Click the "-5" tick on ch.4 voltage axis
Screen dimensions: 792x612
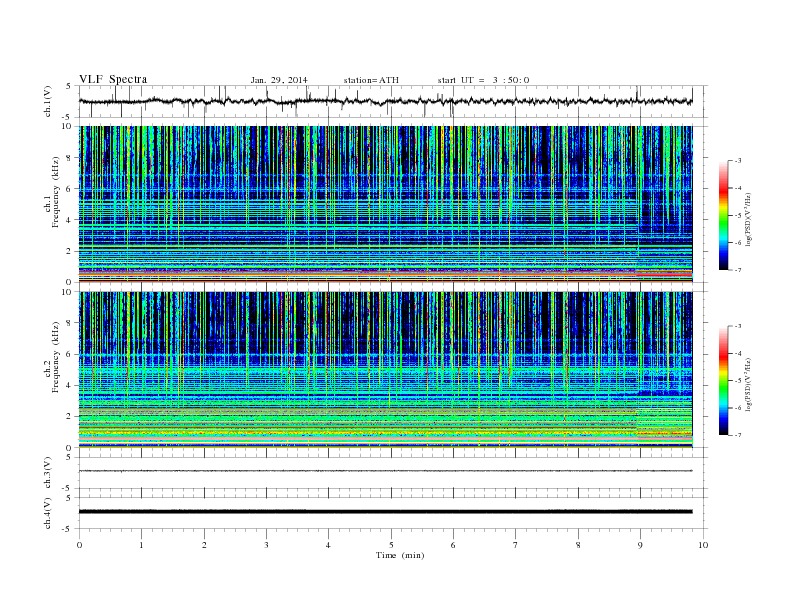(68, 529)
